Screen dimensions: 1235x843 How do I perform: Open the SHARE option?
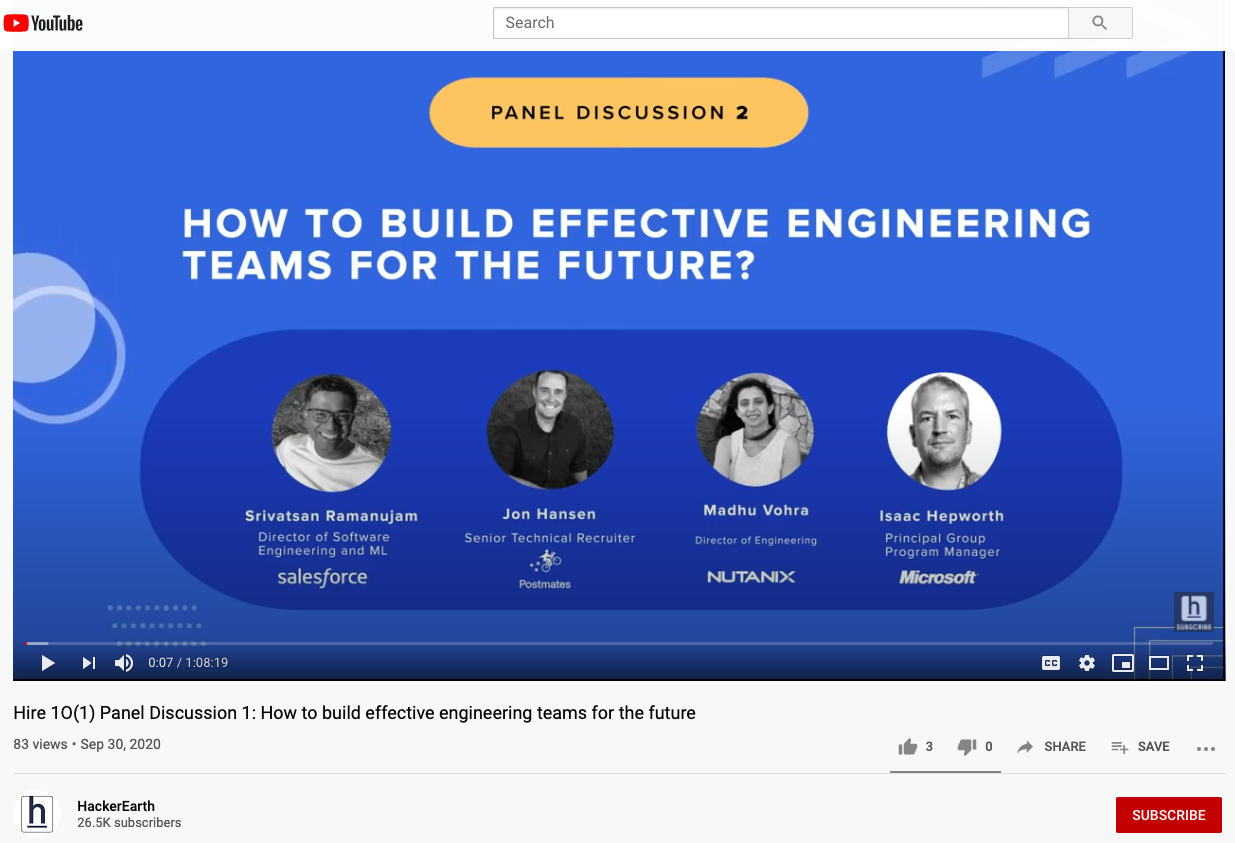coord(1051,747)
